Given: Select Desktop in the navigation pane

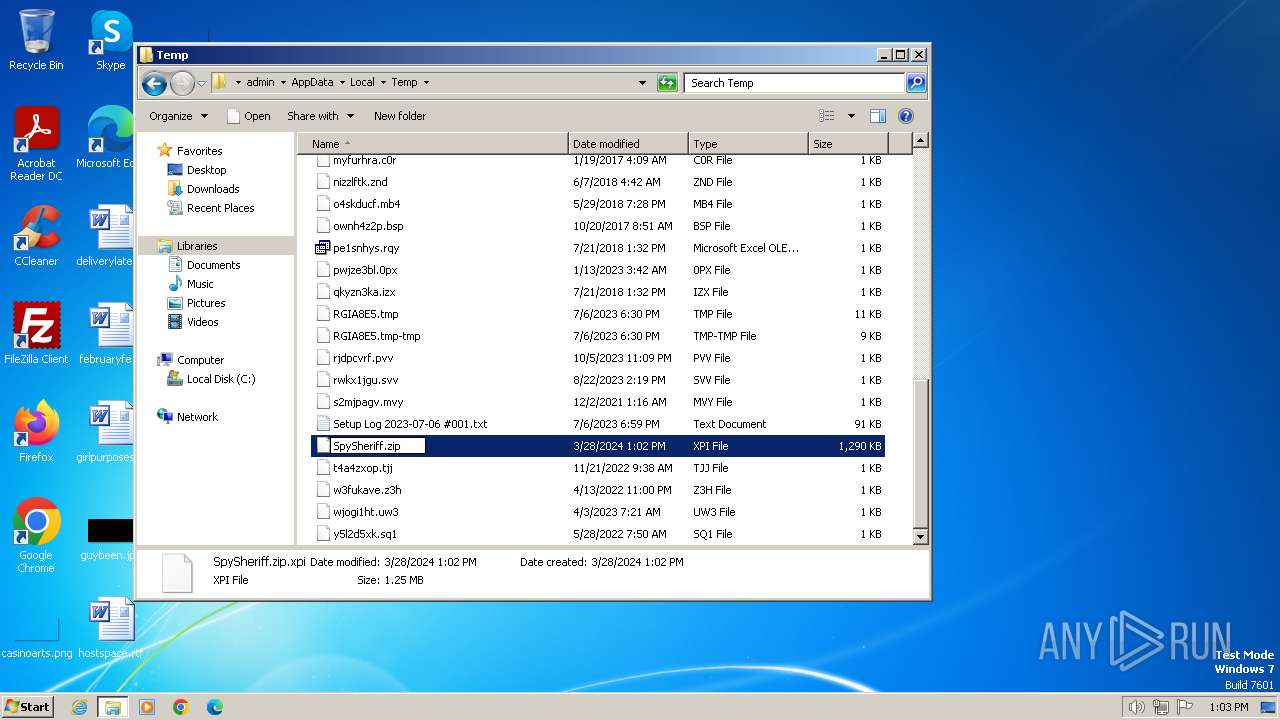Looking at the screenshot, I should pos(206,170).
